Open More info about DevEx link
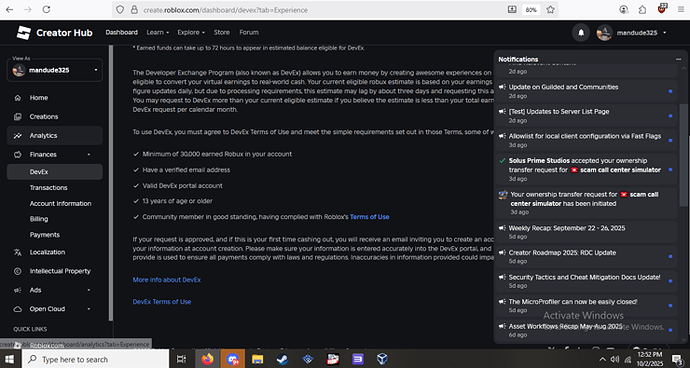The image size is (690, 368). point(167,280)
